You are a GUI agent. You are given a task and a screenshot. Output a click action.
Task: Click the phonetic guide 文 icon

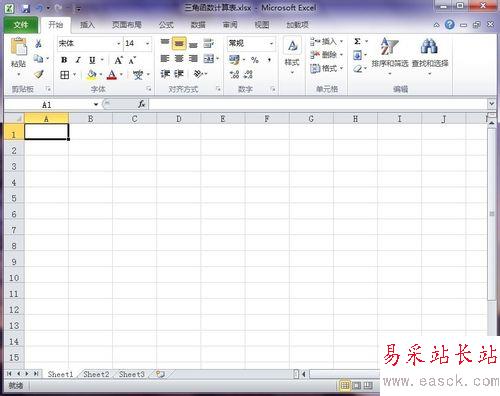pos(138,75)
